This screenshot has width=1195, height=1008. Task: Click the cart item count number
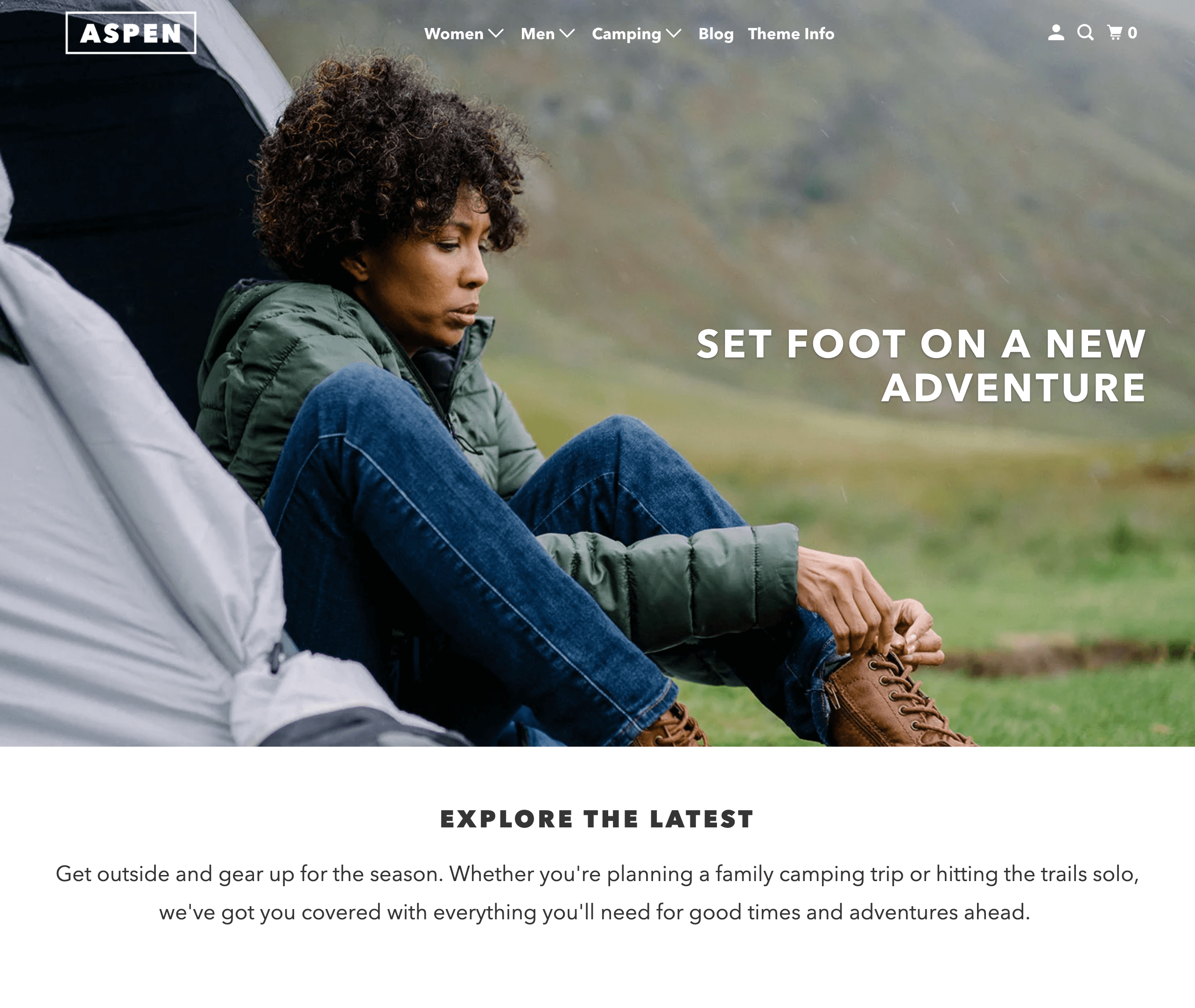pyautogui.click(x=1132, y=33)
